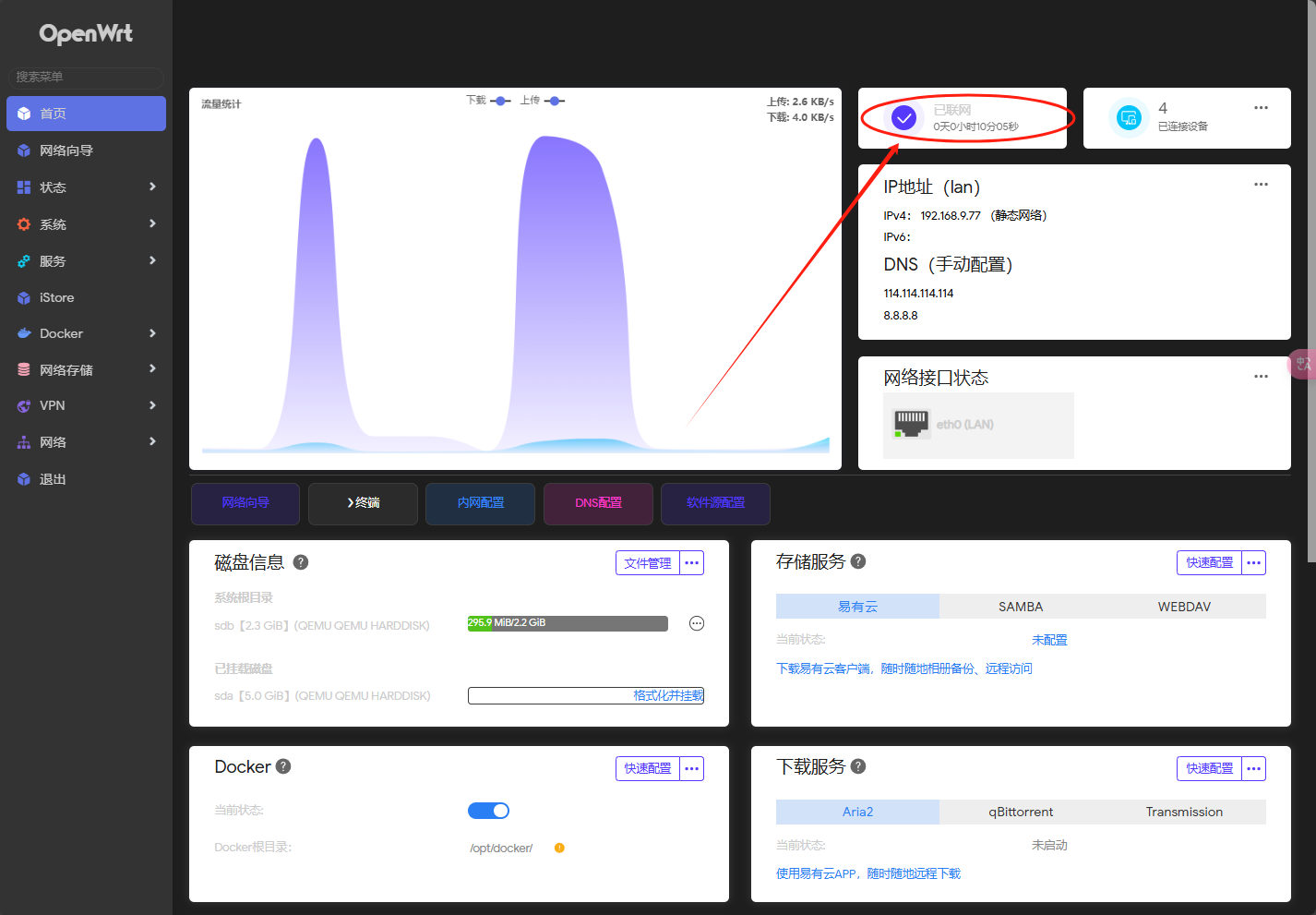Click the eth0 LAN port icon
Screen dimensions: 1316x915
[x=912, y=424]
